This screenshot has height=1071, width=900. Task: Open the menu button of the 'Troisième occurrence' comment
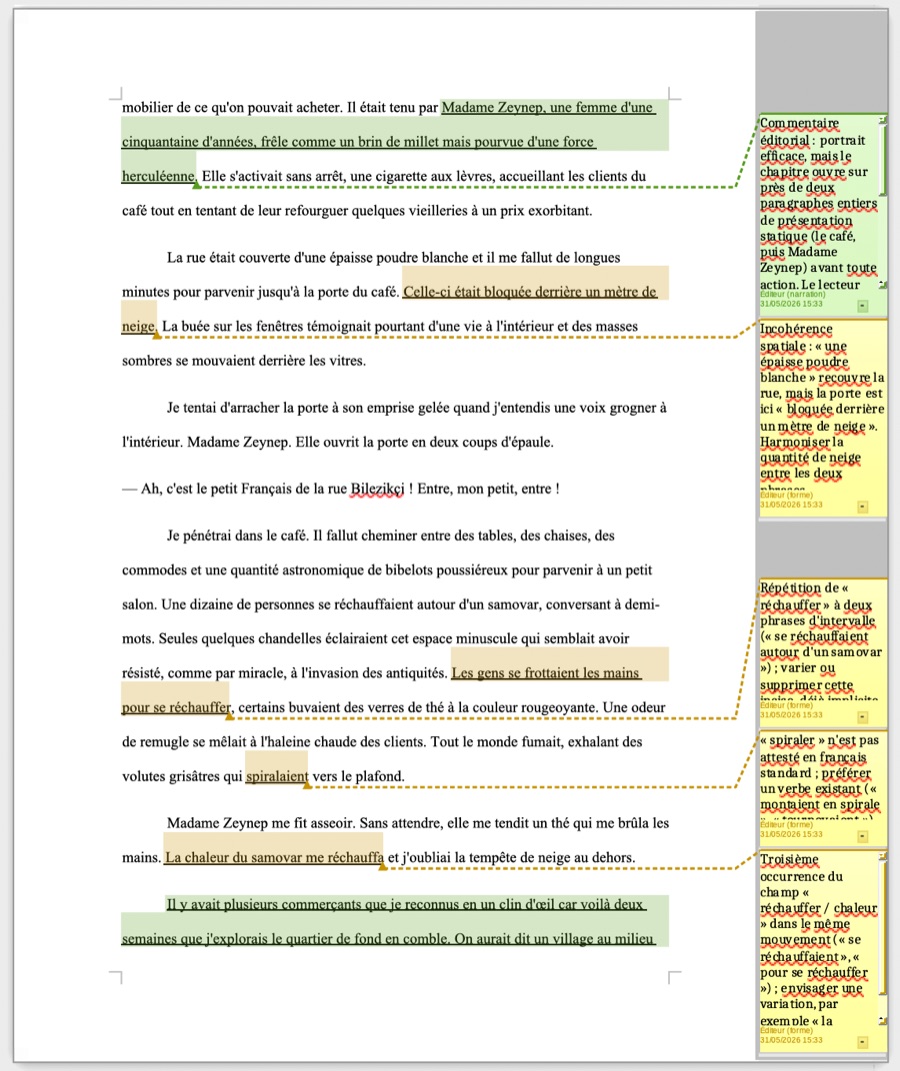click(x=862, y=1042)
